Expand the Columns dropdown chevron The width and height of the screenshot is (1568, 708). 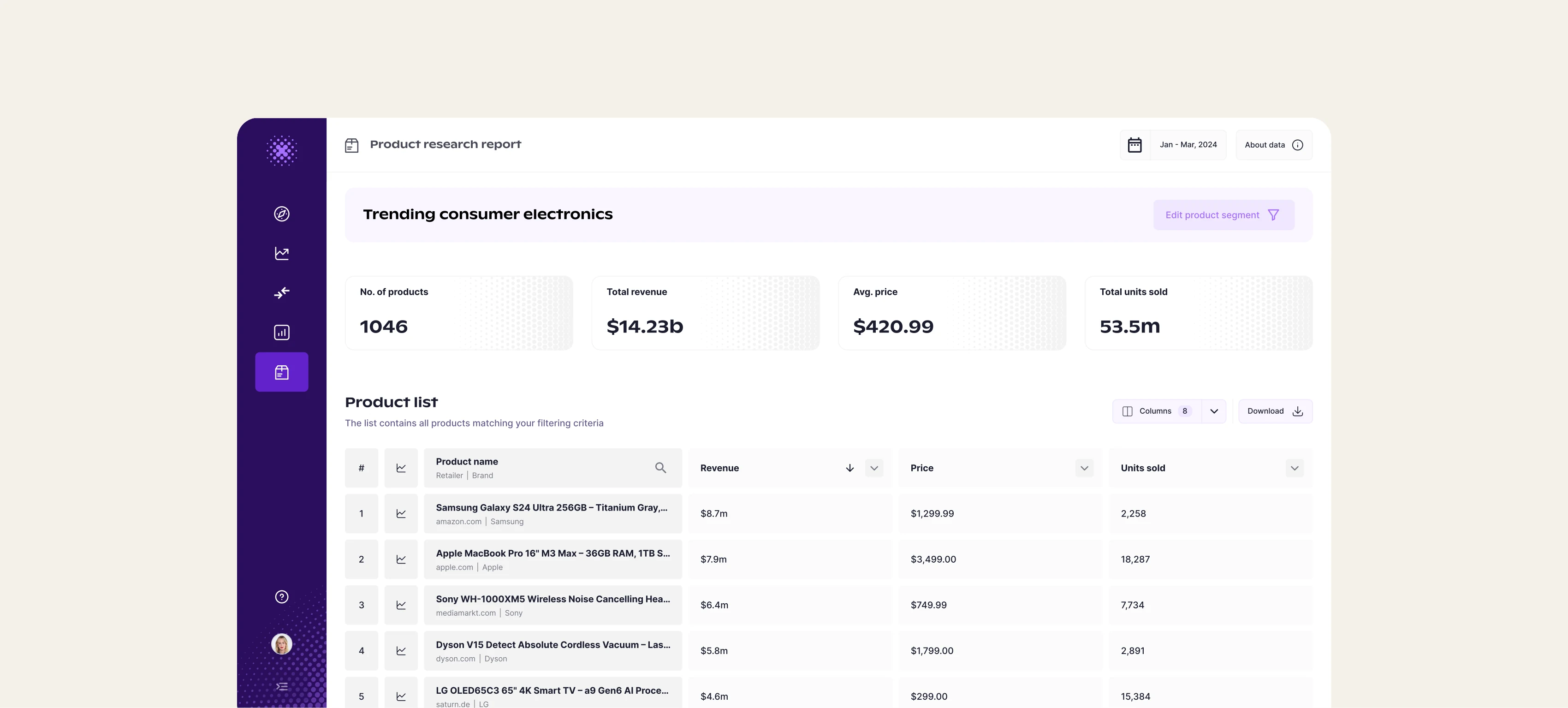[1214, 411]
